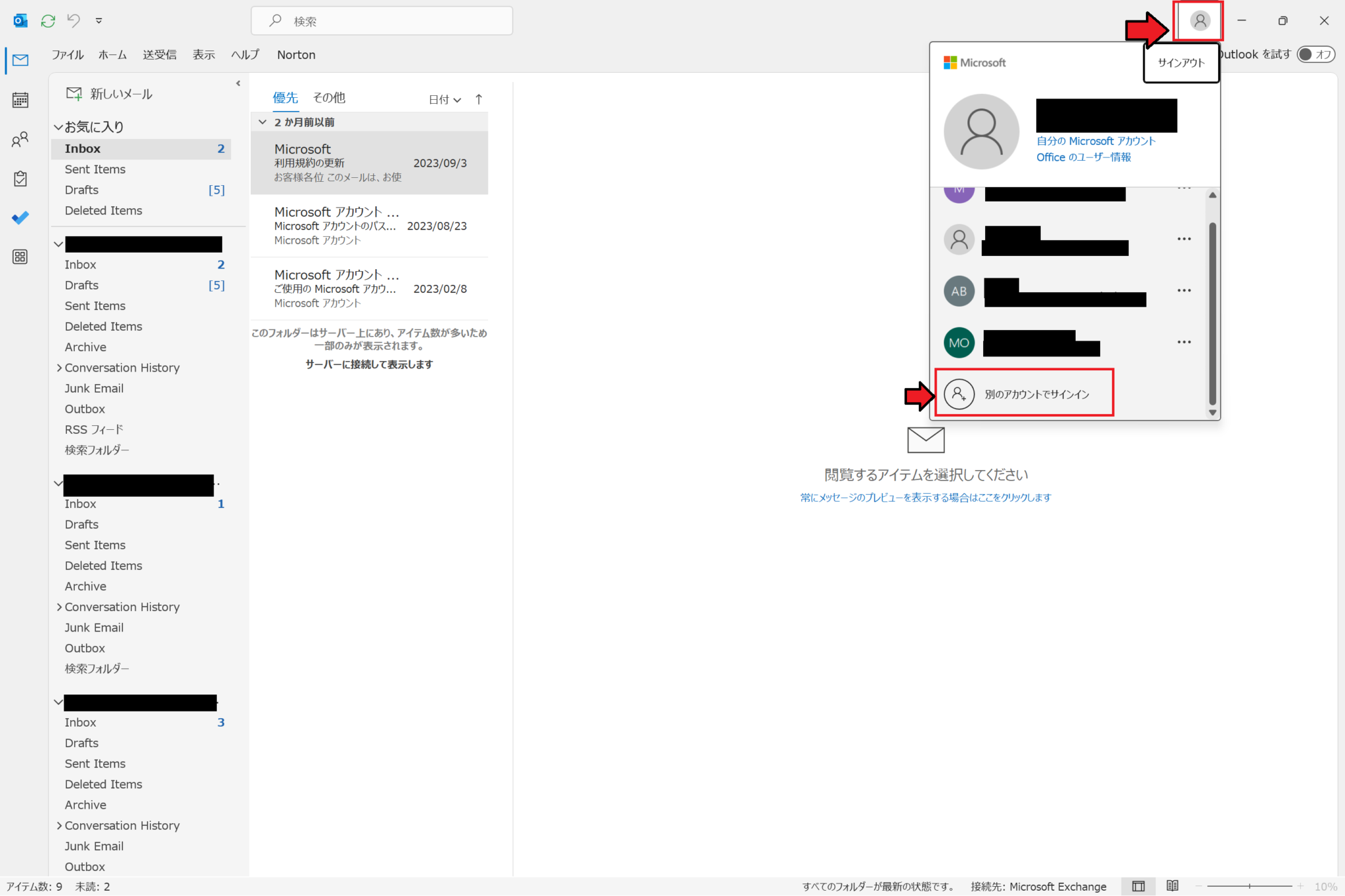Click the zoom slider in status bar

pyautogui.click(x=1249, y=886)
